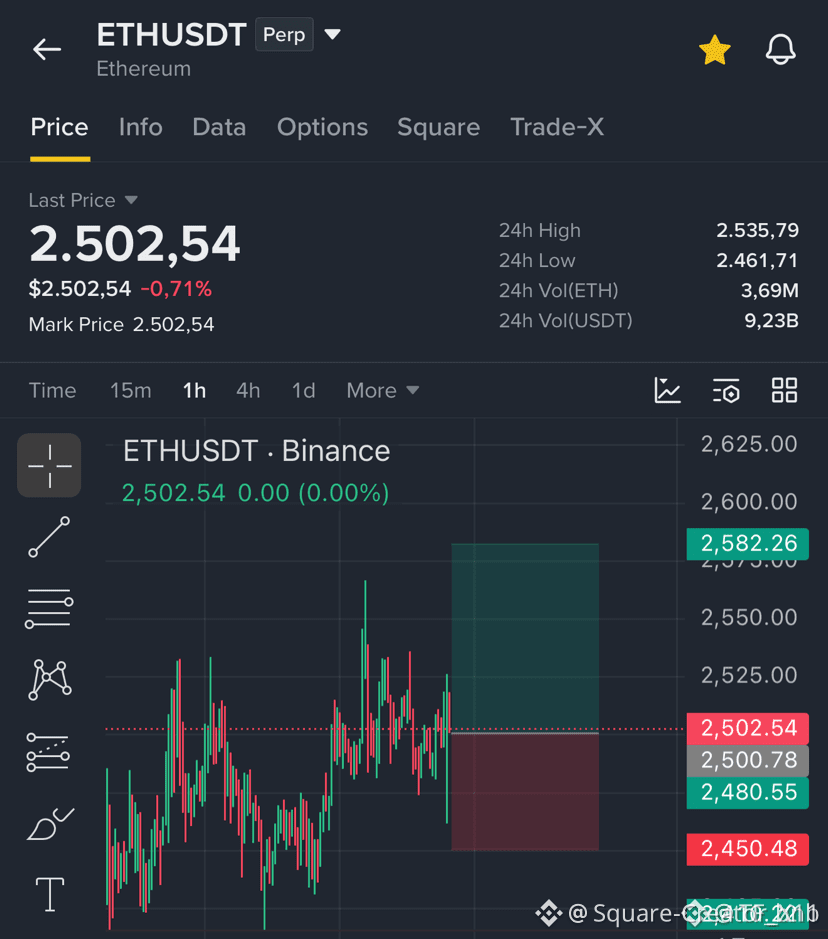
Task: Select the 1h chart interval
Action: click(x=194, y=390)
